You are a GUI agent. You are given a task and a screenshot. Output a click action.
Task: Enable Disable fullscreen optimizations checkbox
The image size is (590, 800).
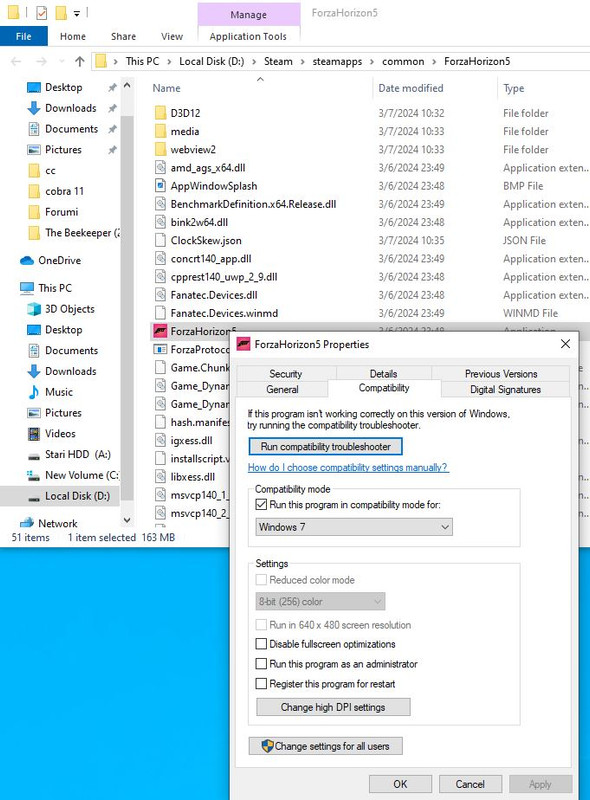coord(261,644)
